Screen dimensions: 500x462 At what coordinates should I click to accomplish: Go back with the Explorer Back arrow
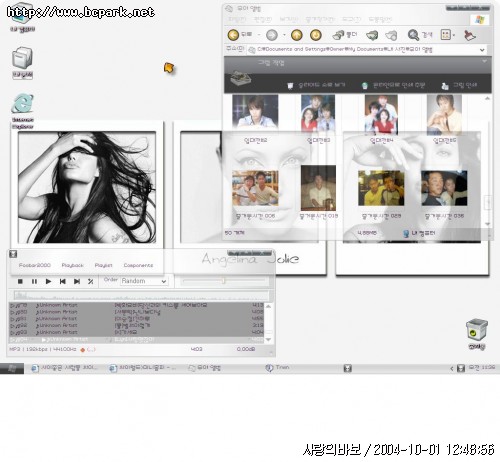click(233, 35)
